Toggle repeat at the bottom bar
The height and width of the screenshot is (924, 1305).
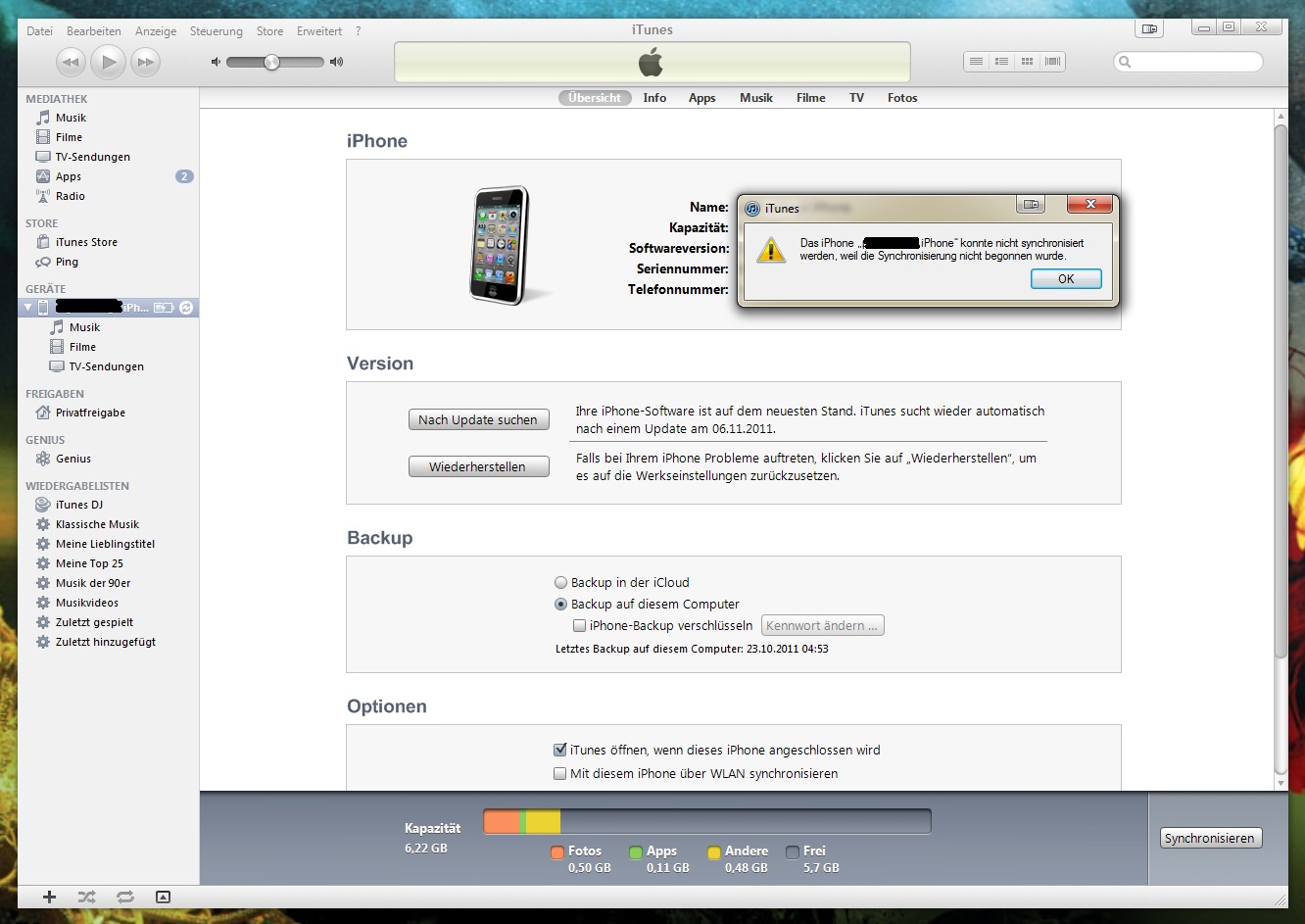click(124, 897)
